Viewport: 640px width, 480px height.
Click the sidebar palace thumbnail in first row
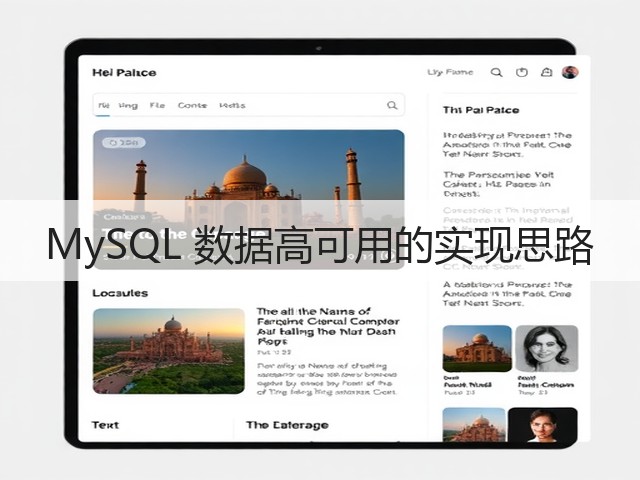[477, 348]
